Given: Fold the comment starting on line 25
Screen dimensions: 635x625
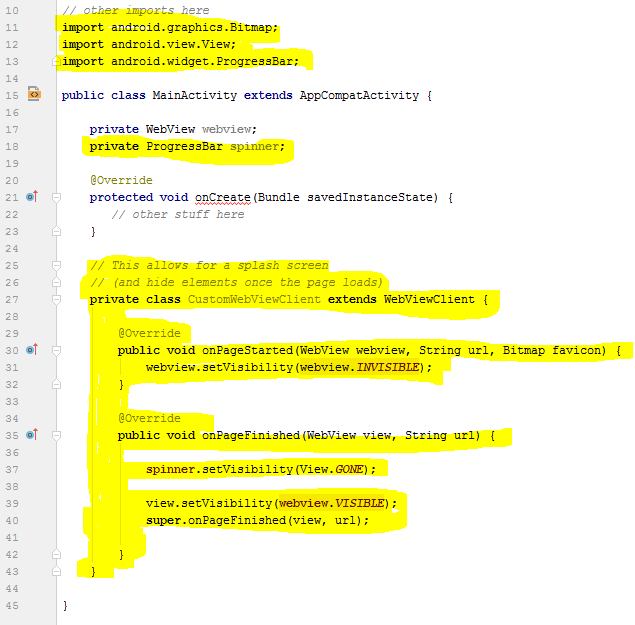Looking at the screenshot, I should [56, 265].
